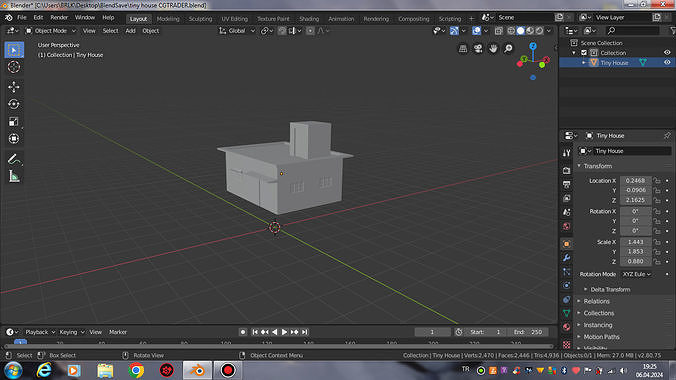This screenshot has width=676, height=380.
Task: Expand the Relations panel
Action: coord(596,301)
